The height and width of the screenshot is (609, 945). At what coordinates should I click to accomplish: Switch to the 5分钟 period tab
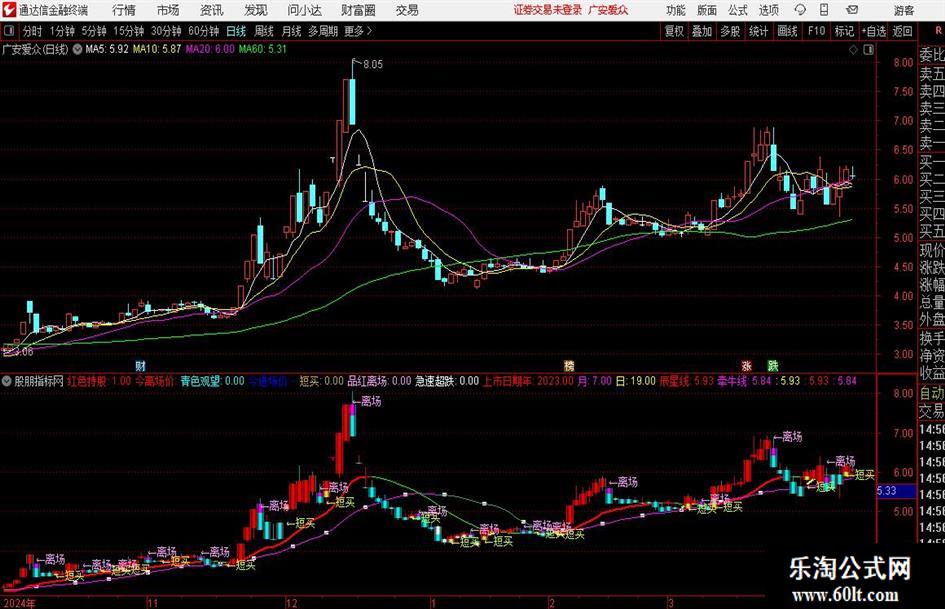94,31
